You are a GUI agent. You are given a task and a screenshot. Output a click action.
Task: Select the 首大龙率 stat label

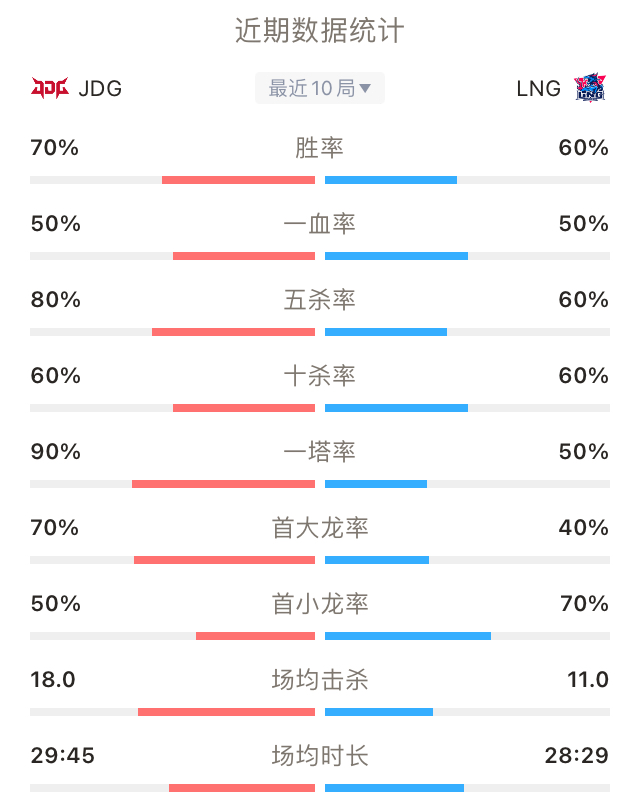[x=319, y=528]
